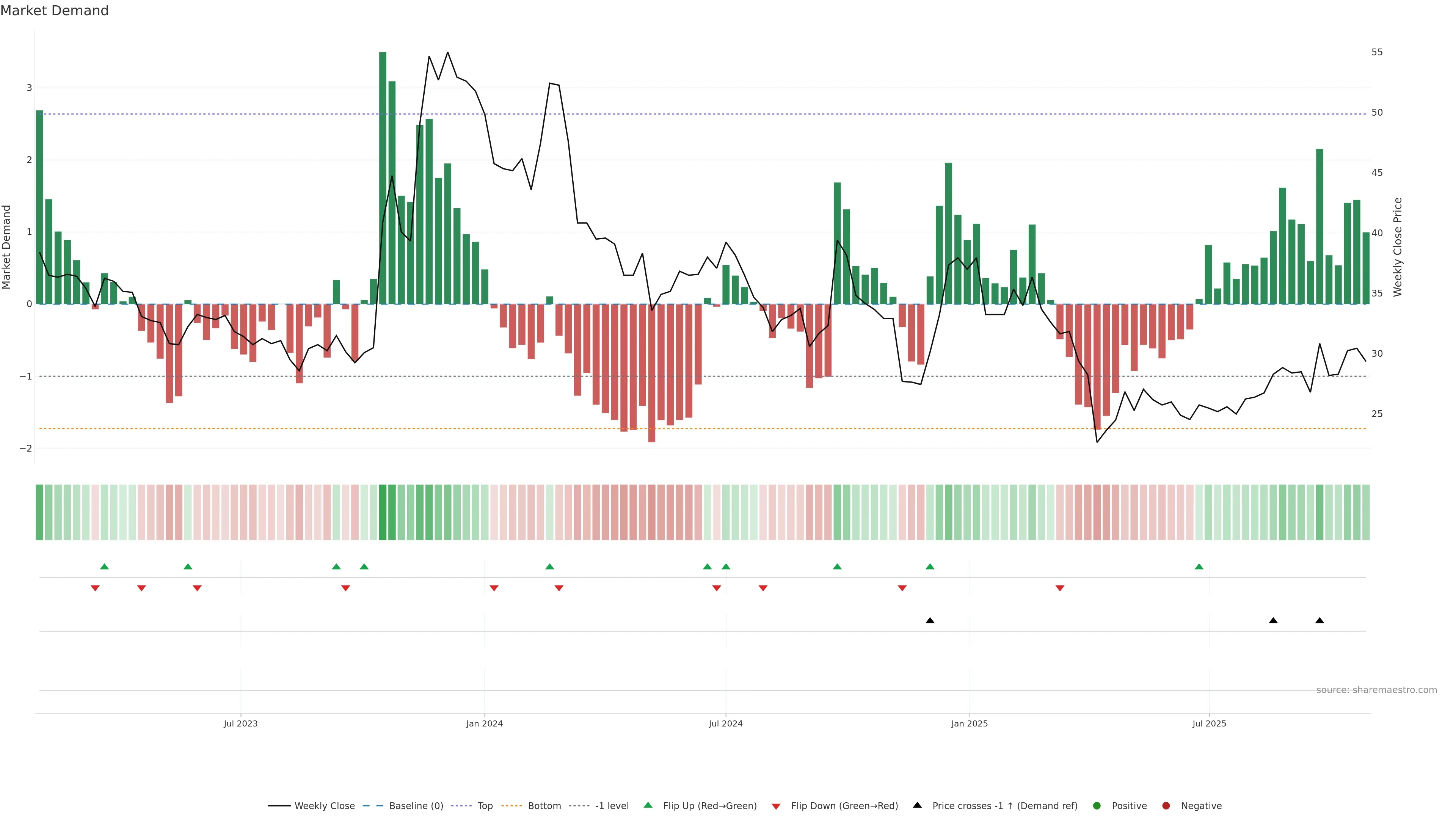Click the Jul 2025 x-axis label

pyautogui.click(x=1209, y=723)
